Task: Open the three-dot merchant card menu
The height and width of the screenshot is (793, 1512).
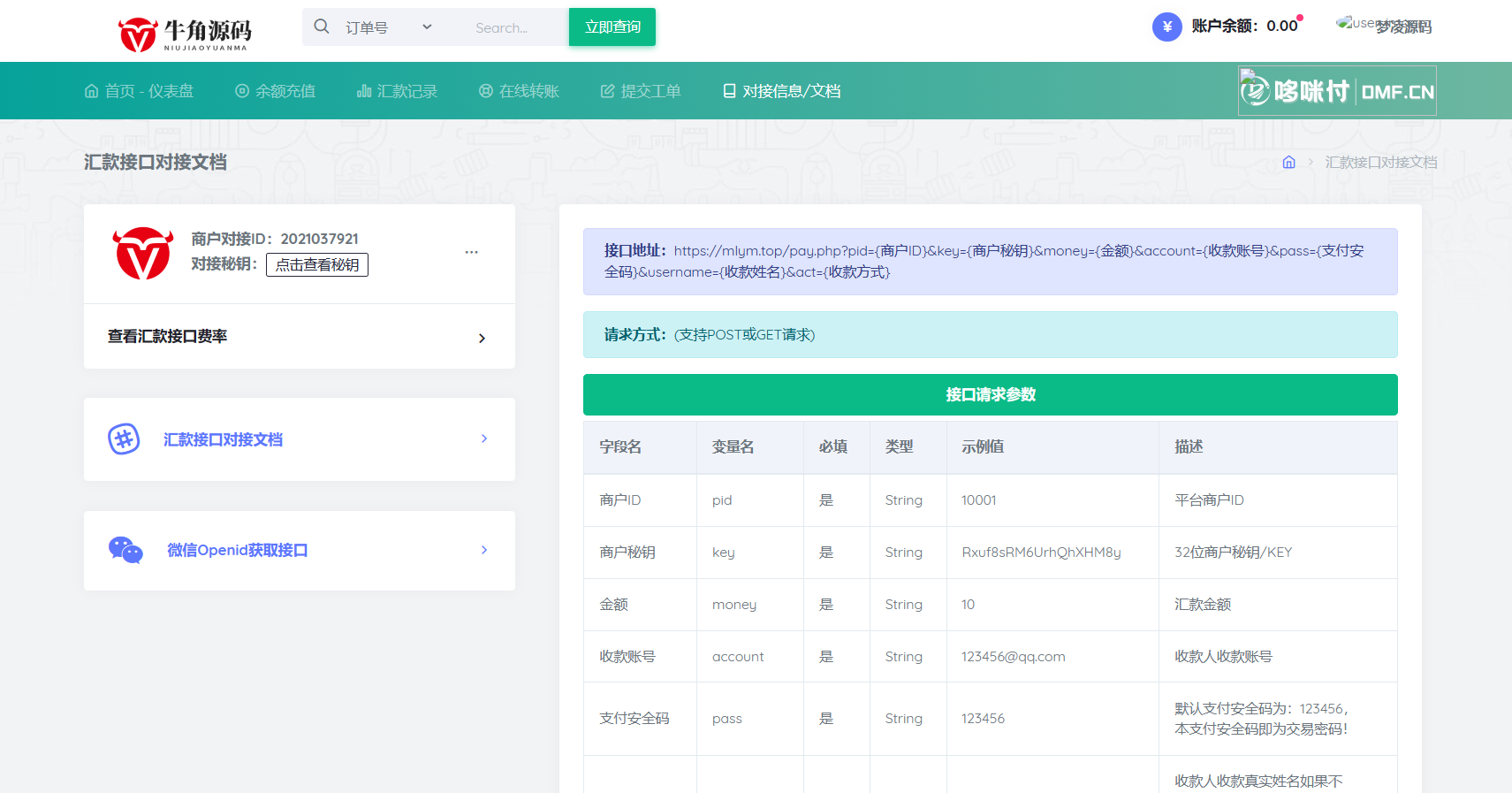Action: [472, 252]
